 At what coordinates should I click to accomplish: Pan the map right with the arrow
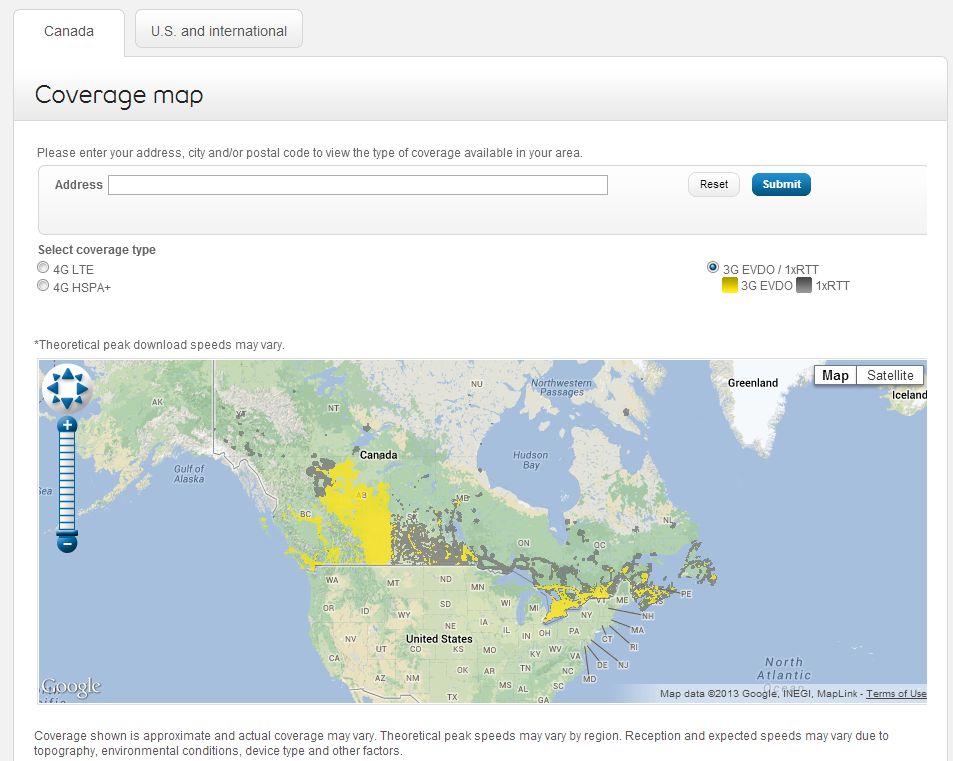click(x=83, y=388)
